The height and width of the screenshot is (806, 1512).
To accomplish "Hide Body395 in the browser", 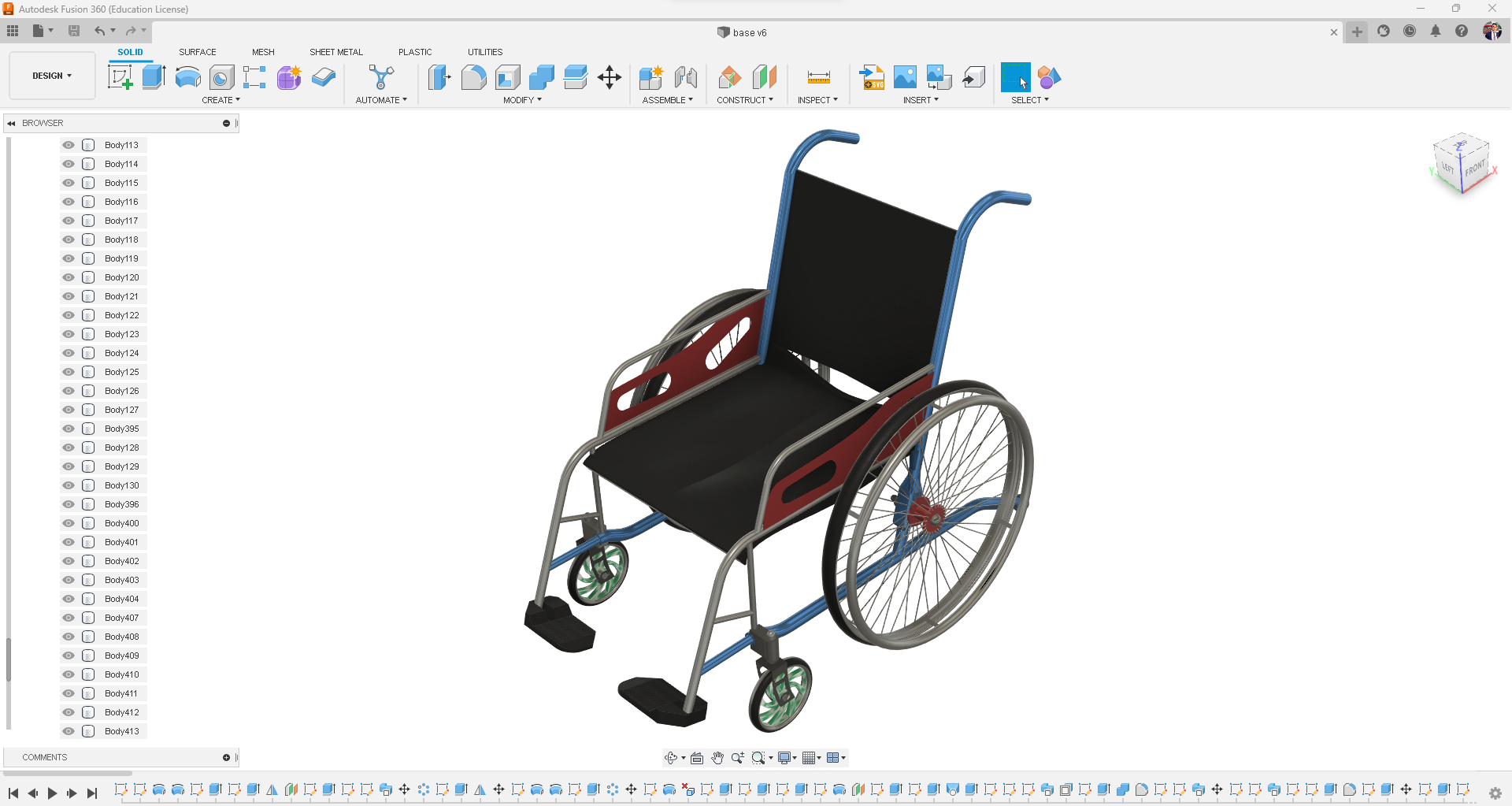I will (x=69, y=429).
